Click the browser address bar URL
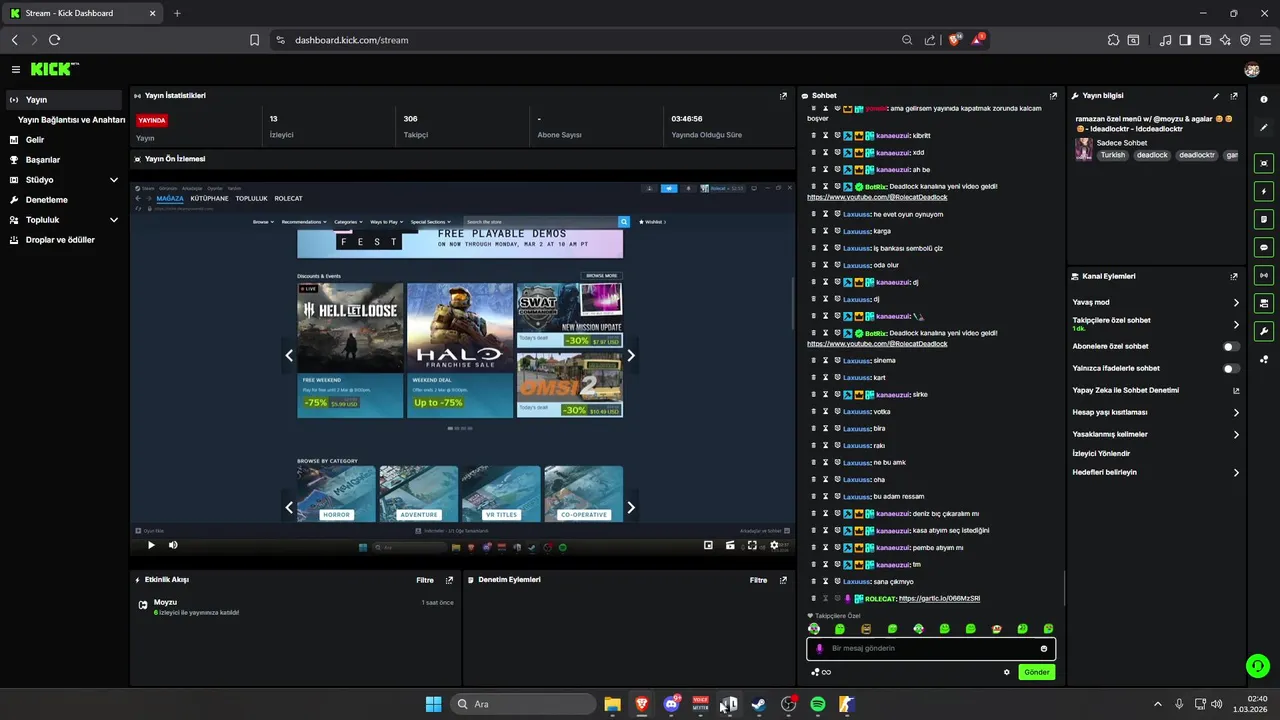1280x720 pixels. (351, 40)
